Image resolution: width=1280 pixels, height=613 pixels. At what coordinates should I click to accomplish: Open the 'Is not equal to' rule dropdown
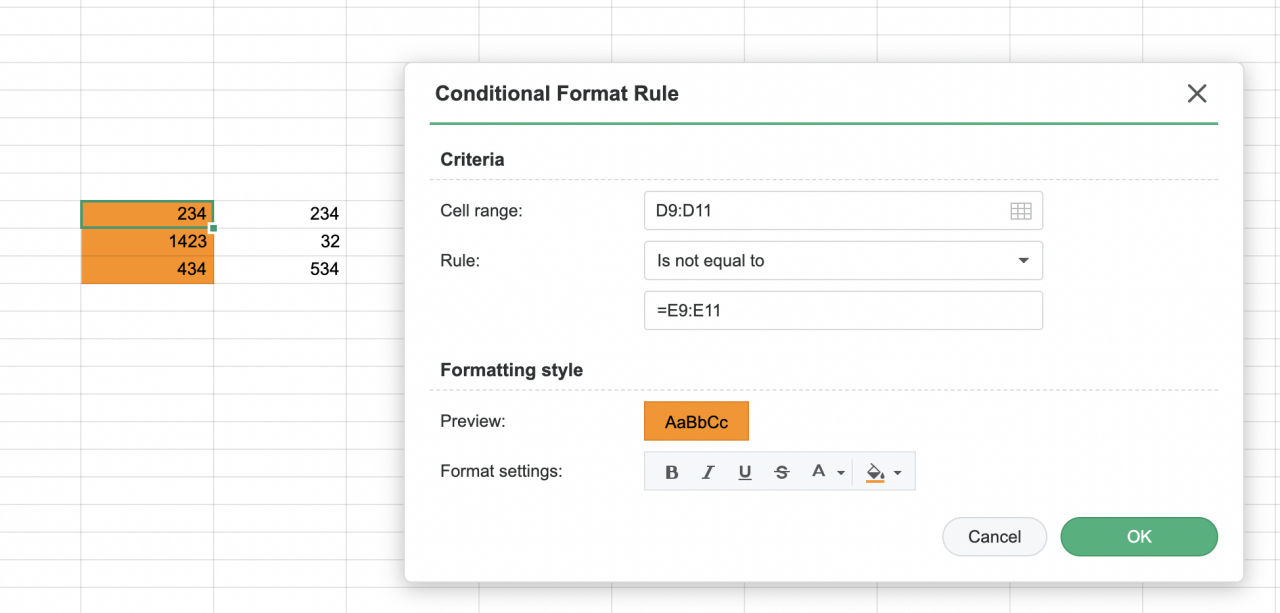(843, 260)
